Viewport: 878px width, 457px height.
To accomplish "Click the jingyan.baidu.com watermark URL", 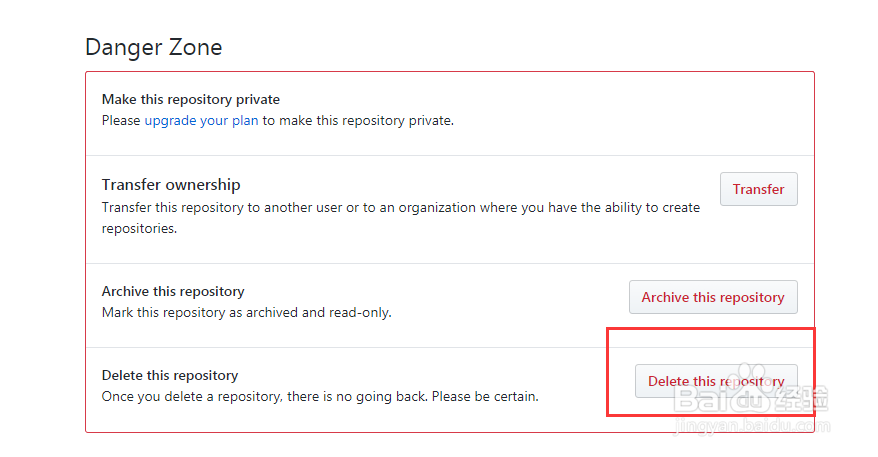I will pyautogui.click(x=752, y=426).
